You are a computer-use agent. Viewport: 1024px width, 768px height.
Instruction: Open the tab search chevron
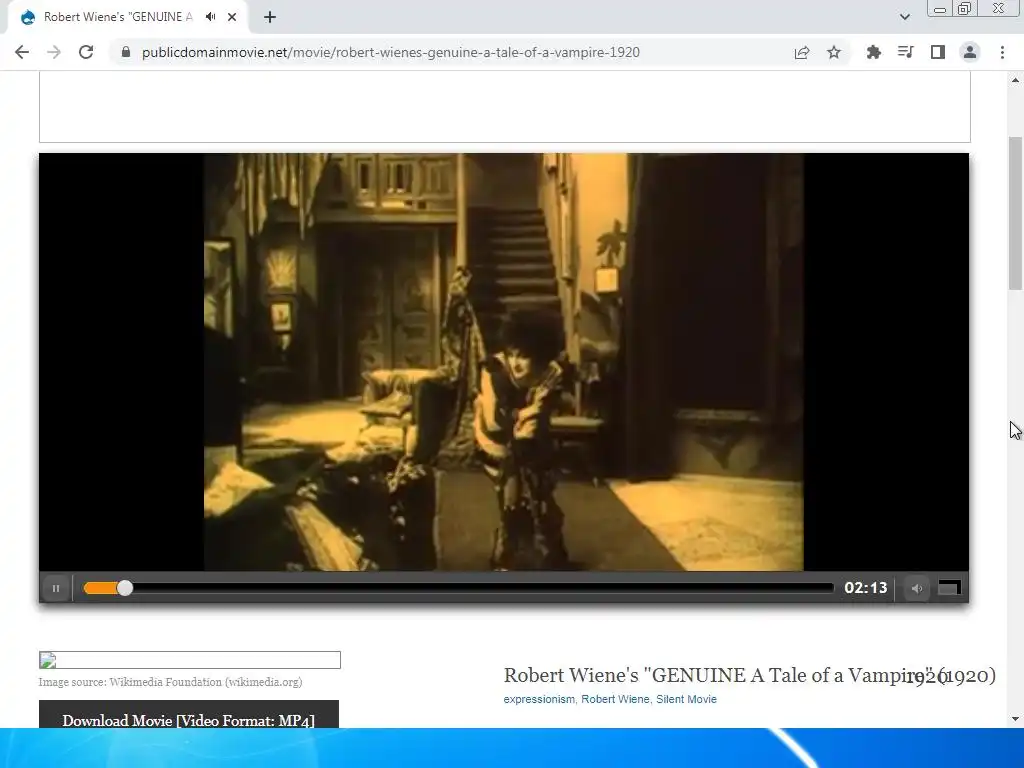(904, 17)
